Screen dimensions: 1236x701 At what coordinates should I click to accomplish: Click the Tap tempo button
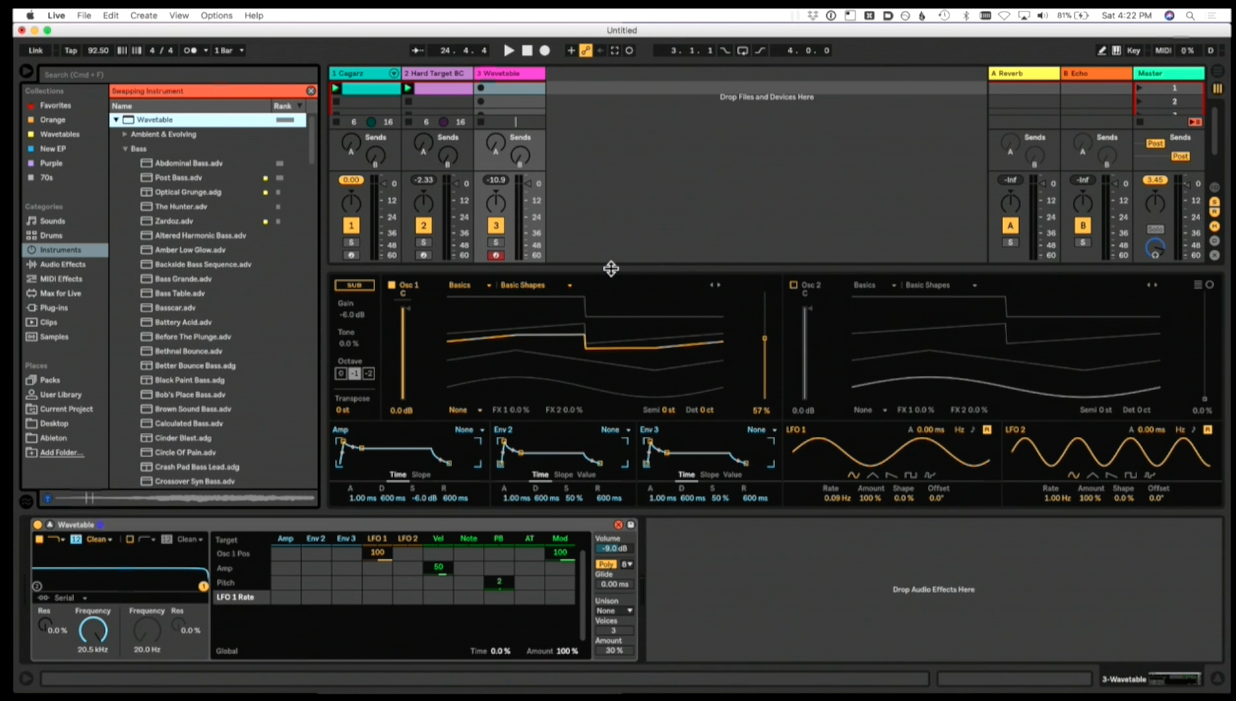[x=70, y=50]
